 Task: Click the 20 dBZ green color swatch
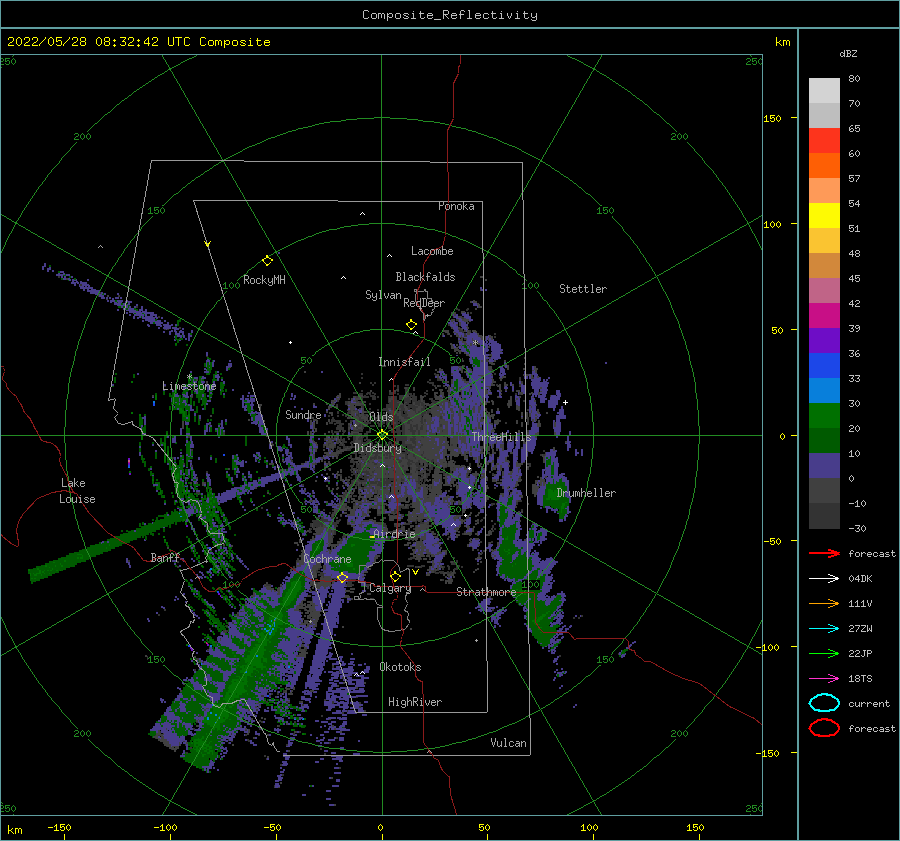pyautogui.click(x=824, y=416)
